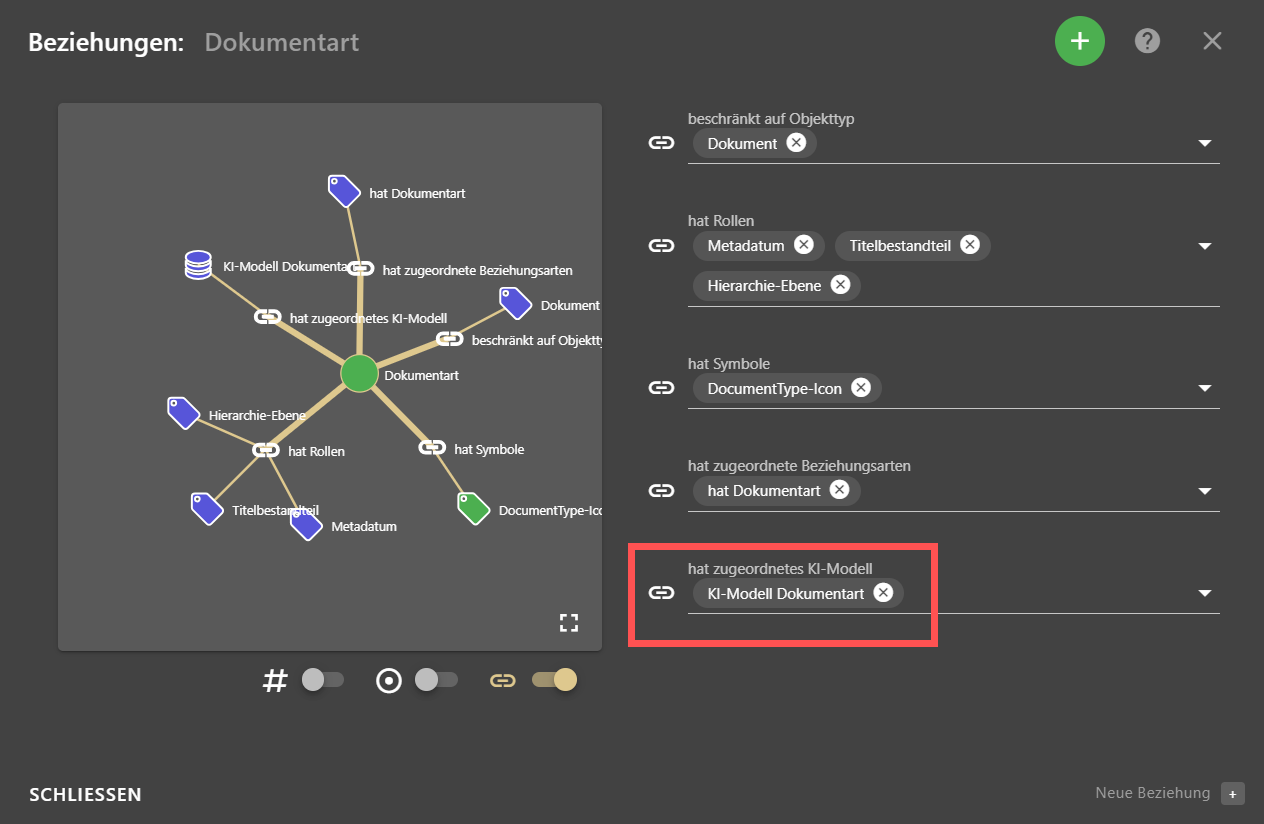Screen dimensions: 1264x824
Task: Remove the Hierarchie-Ebene chip
Action: tap(840, 285)
